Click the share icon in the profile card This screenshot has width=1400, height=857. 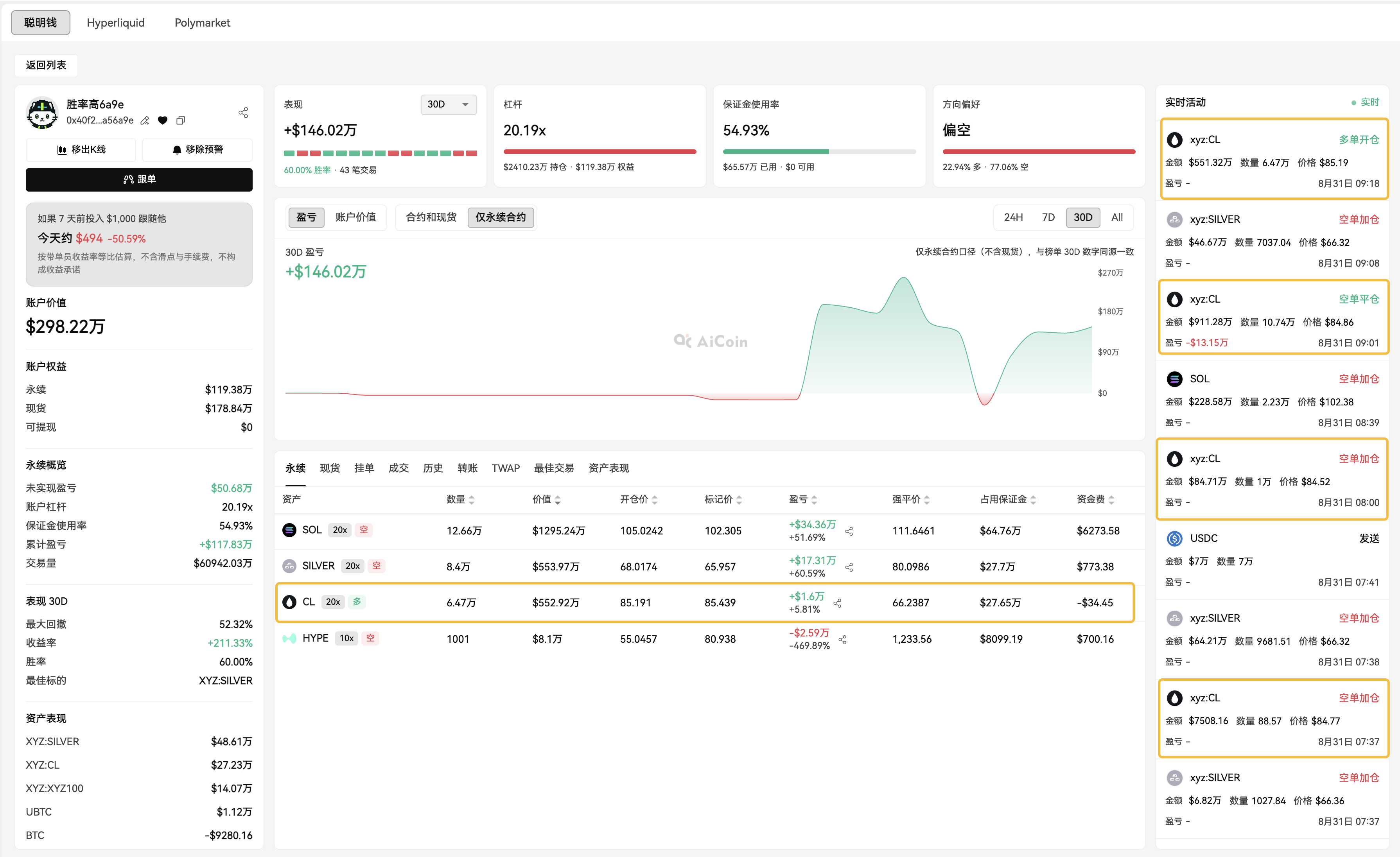pos(243,113)
